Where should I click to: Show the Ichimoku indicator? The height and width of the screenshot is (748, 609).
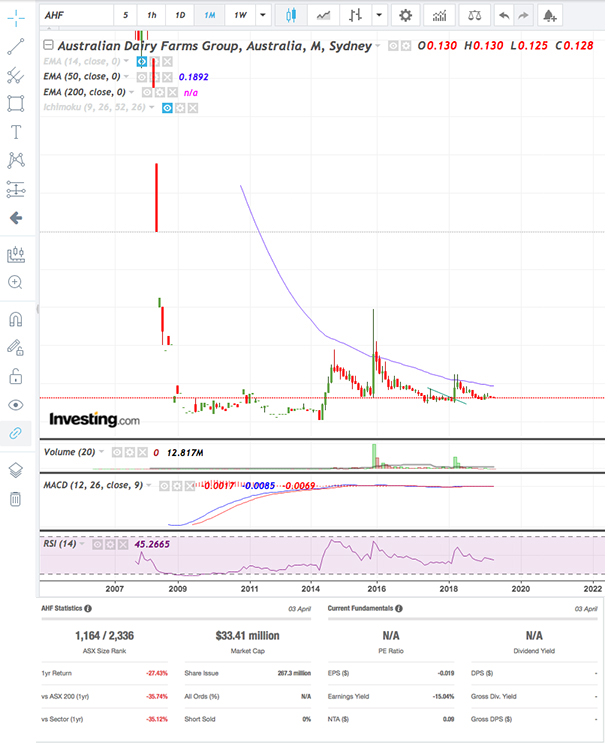[x=167, y=108]
